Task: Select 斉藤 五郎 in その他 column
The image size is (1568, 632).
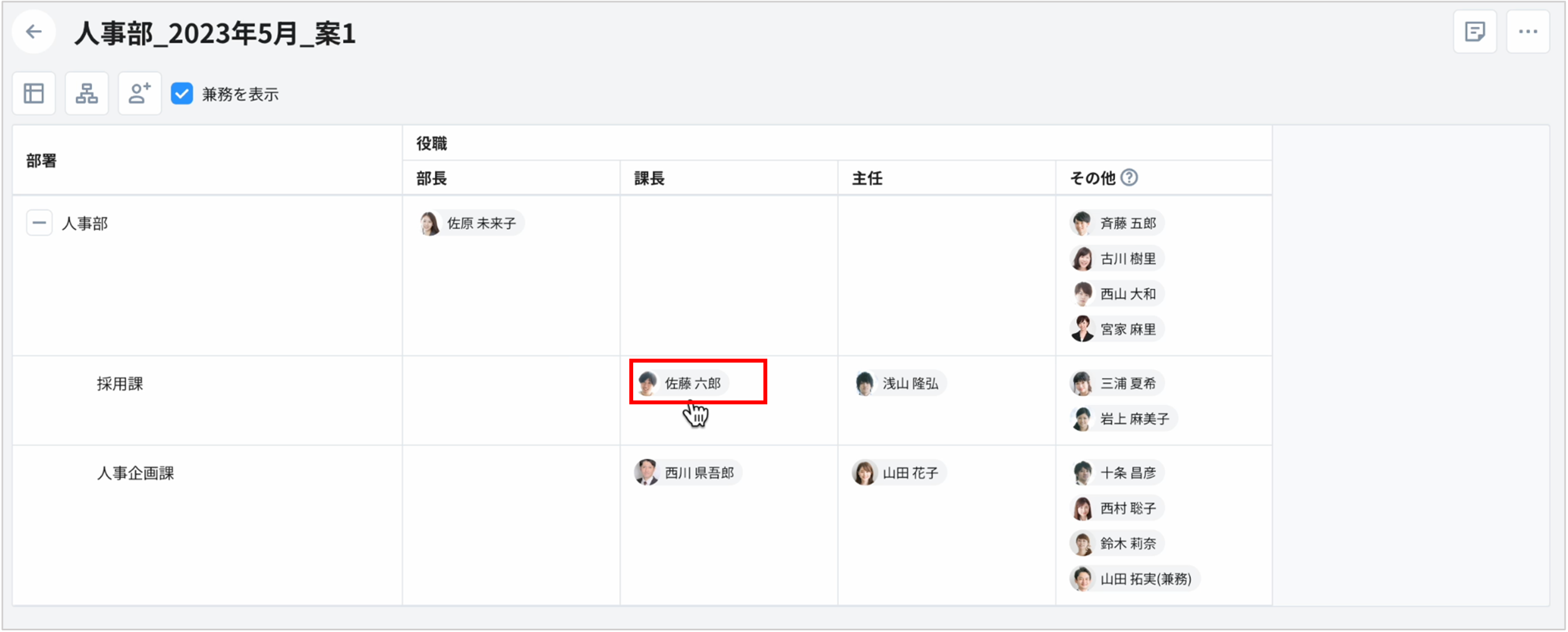Action: point(1117,224)
